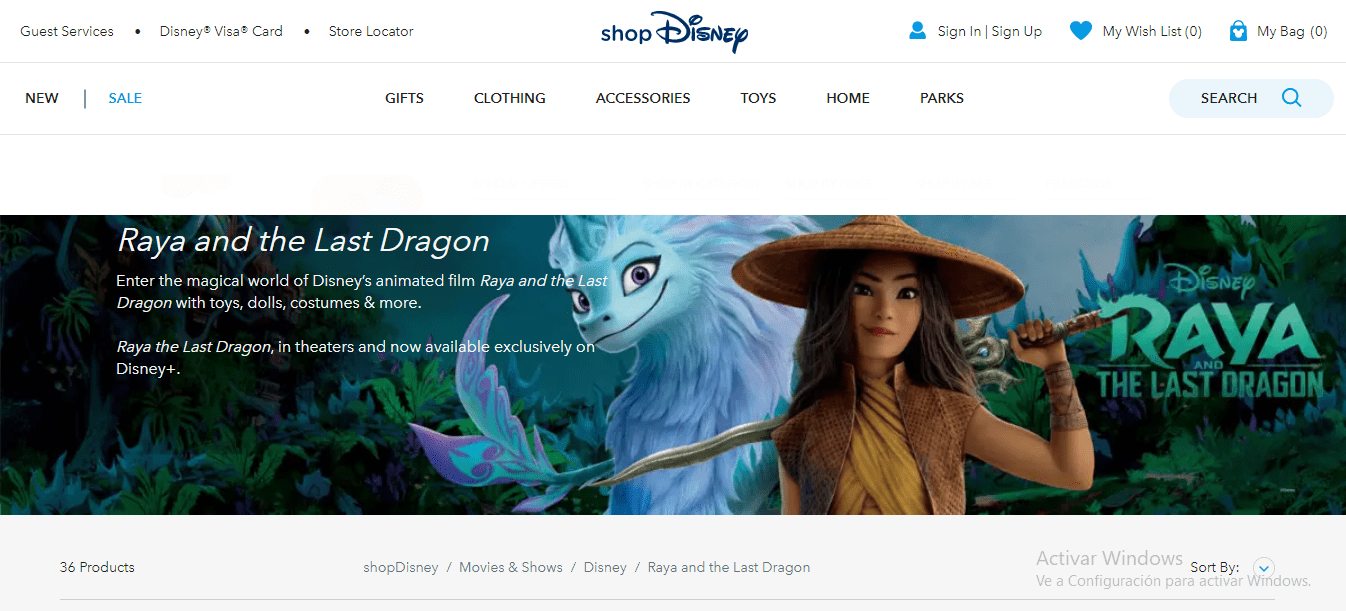Click the Movies & Shows breadcrumb
This screenshot has height=611, width=1346.
click(x=511, y=567)
